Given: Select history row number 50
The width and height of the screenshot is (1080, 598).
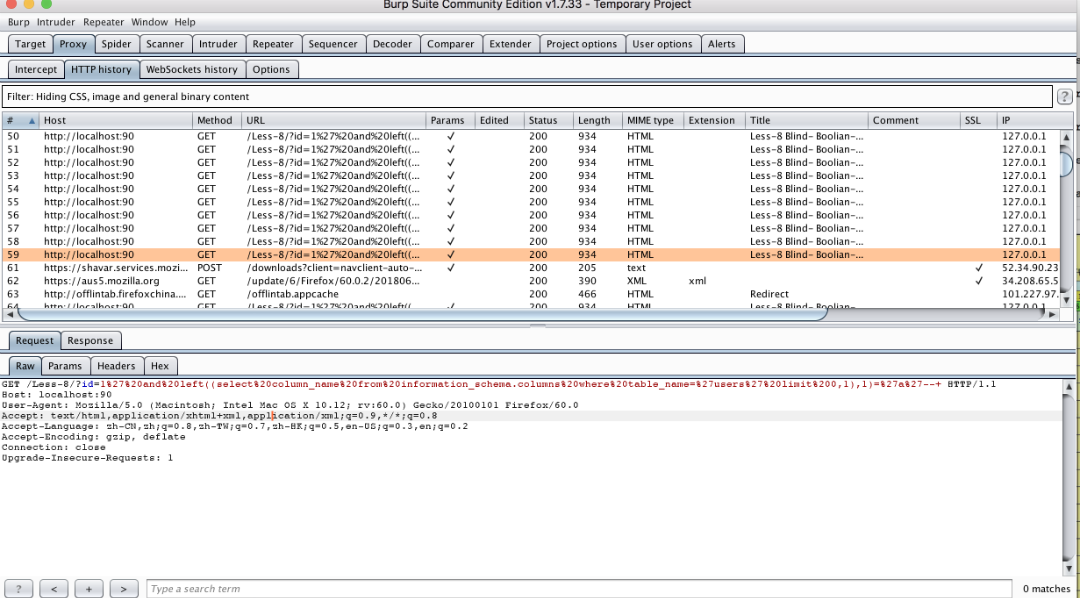Looking at the screenshot, I should point(531,136).
